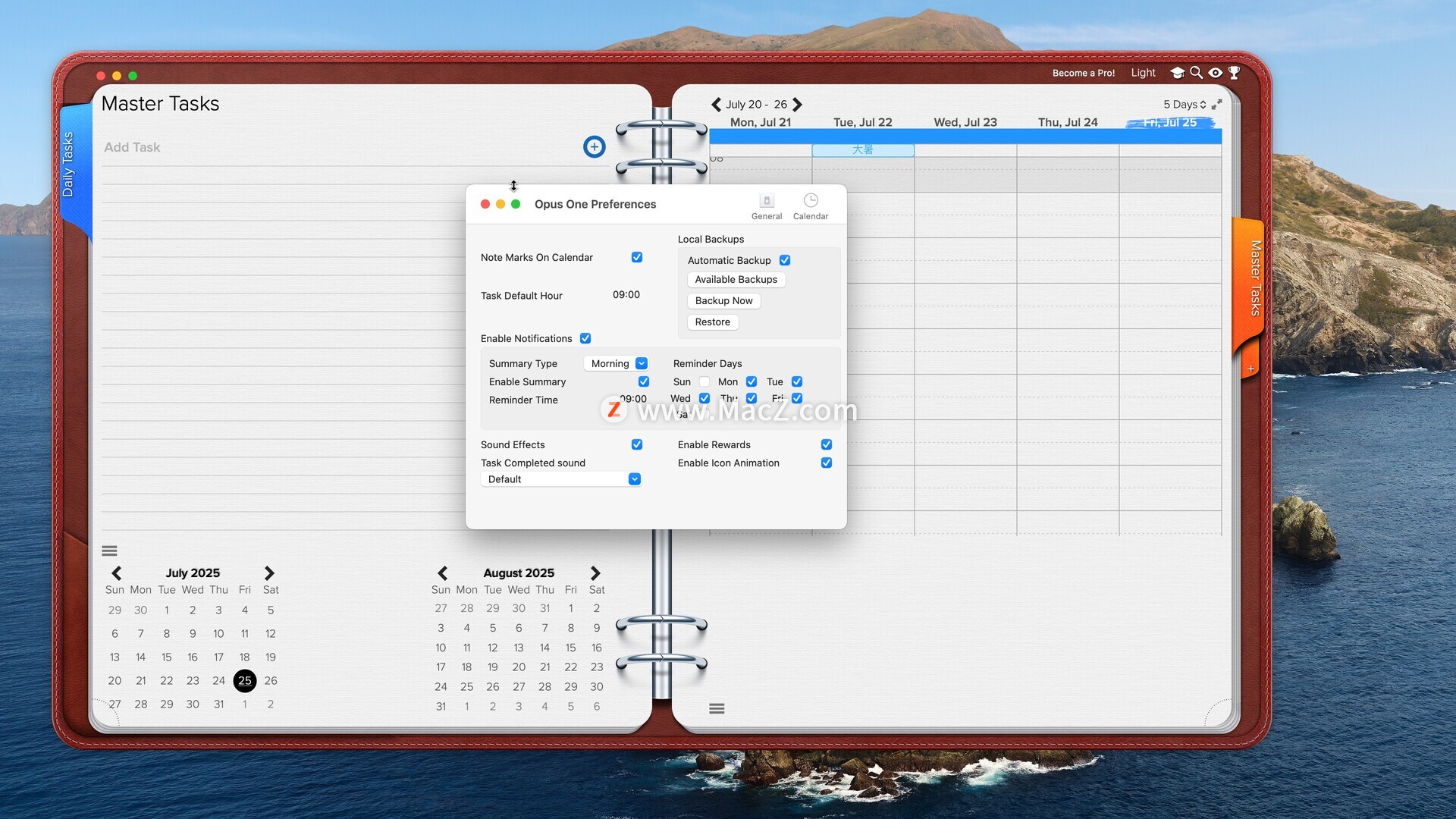This screenshot has width=1456, height=819.
Task: Toggle Sound Effects checkbox
Action: (637, 445)
